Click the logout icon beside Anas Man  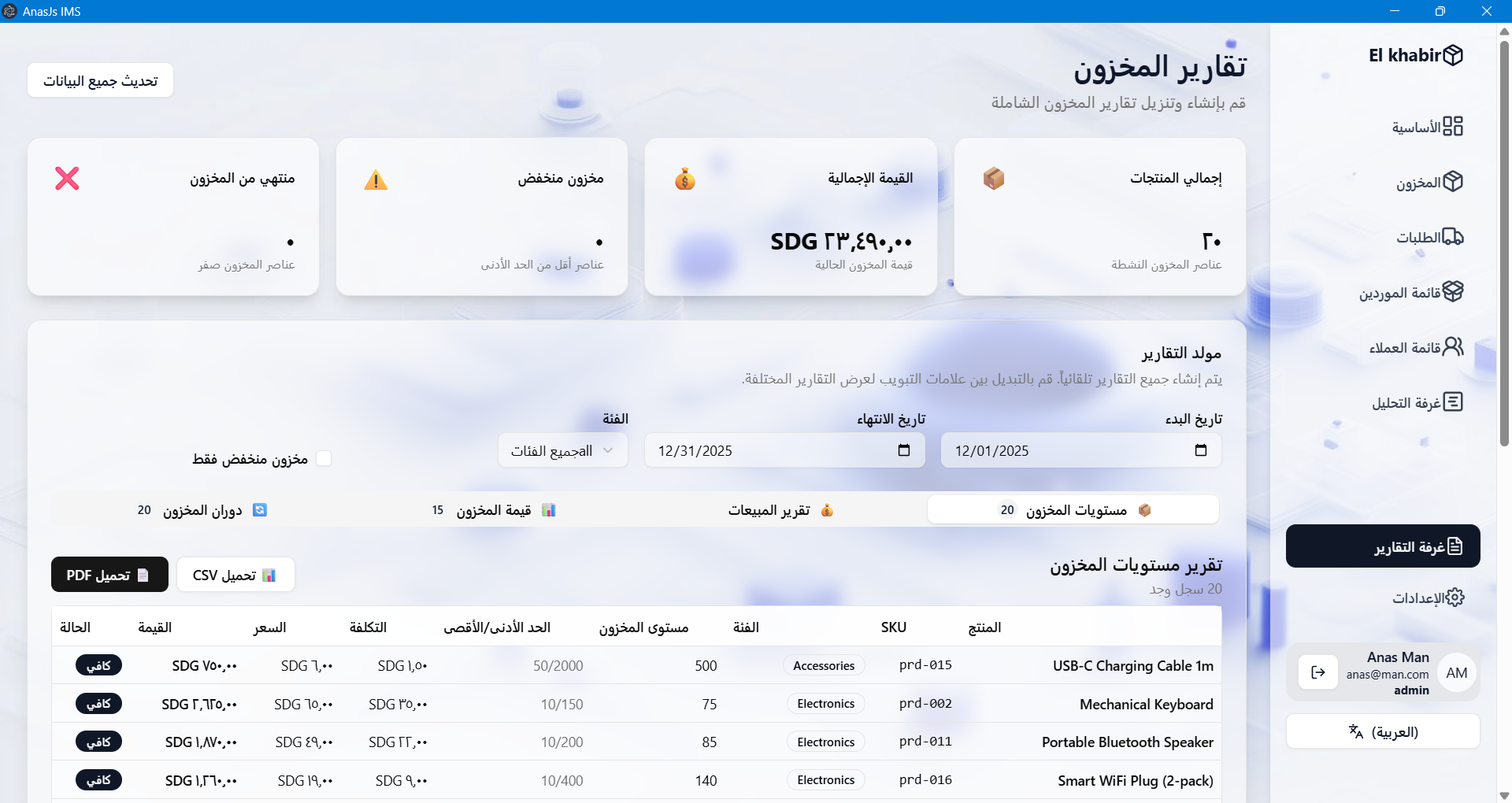coord(1317,672)
